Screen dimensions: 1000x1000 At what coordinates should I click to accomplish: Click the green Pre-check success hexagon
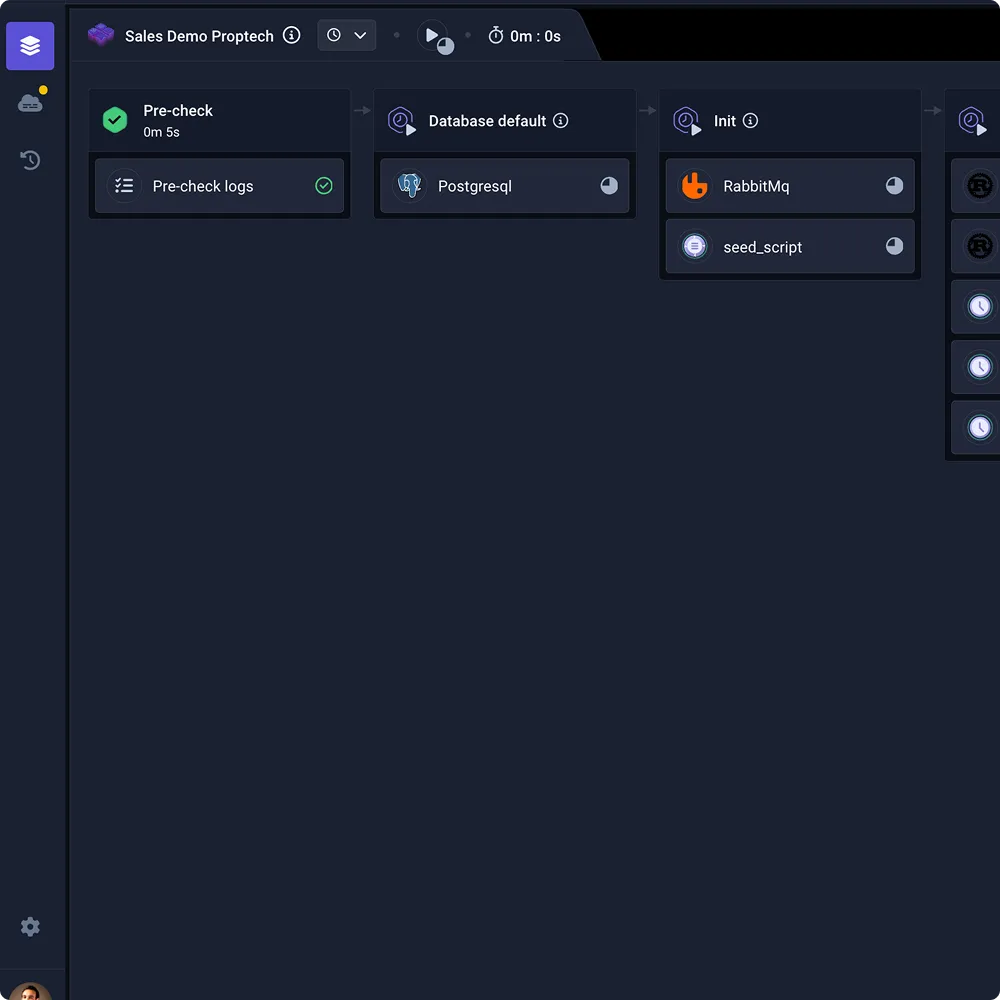pyautogui.click(x=115, y=120)
